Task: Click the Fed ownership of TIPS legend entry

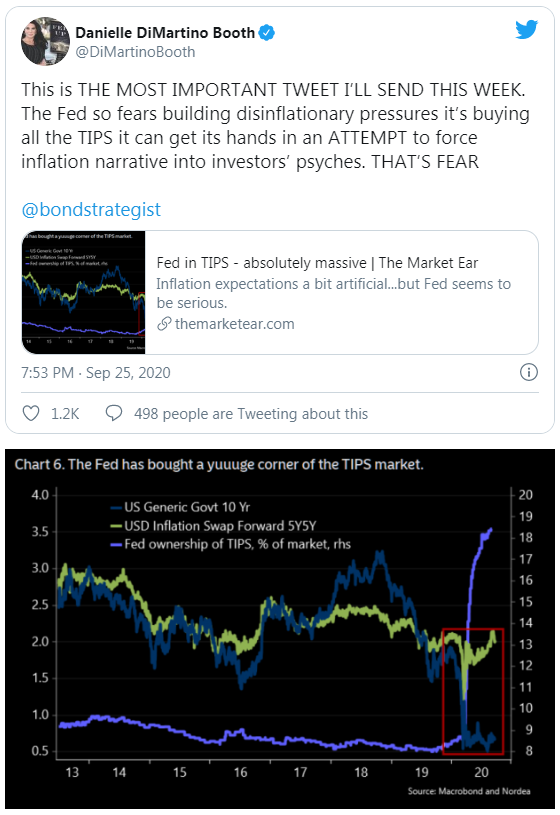Action: point(231,544)
